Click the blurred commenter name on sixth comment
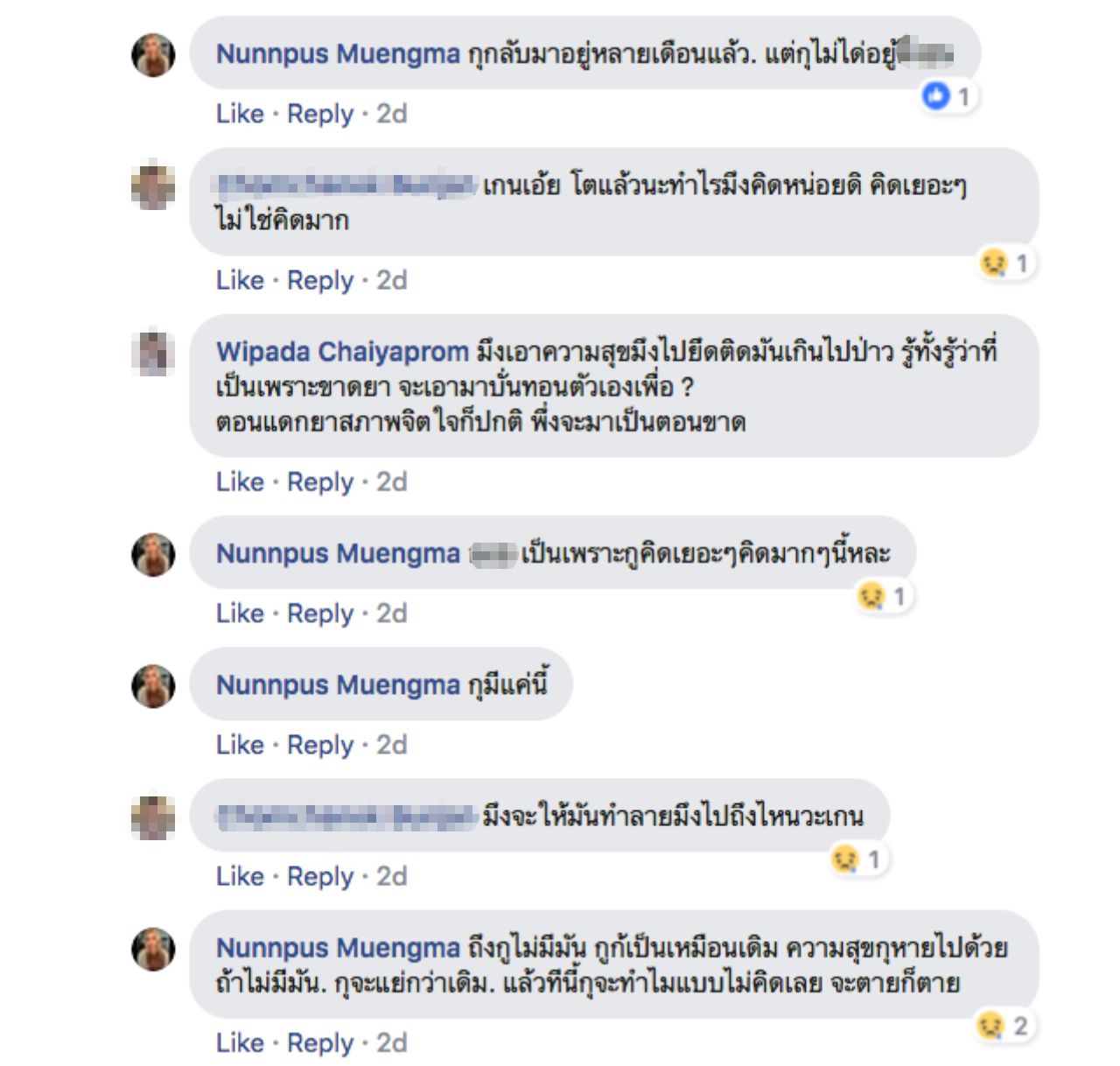This screenshot has width=1120, height=1066. tap(346, 817)
